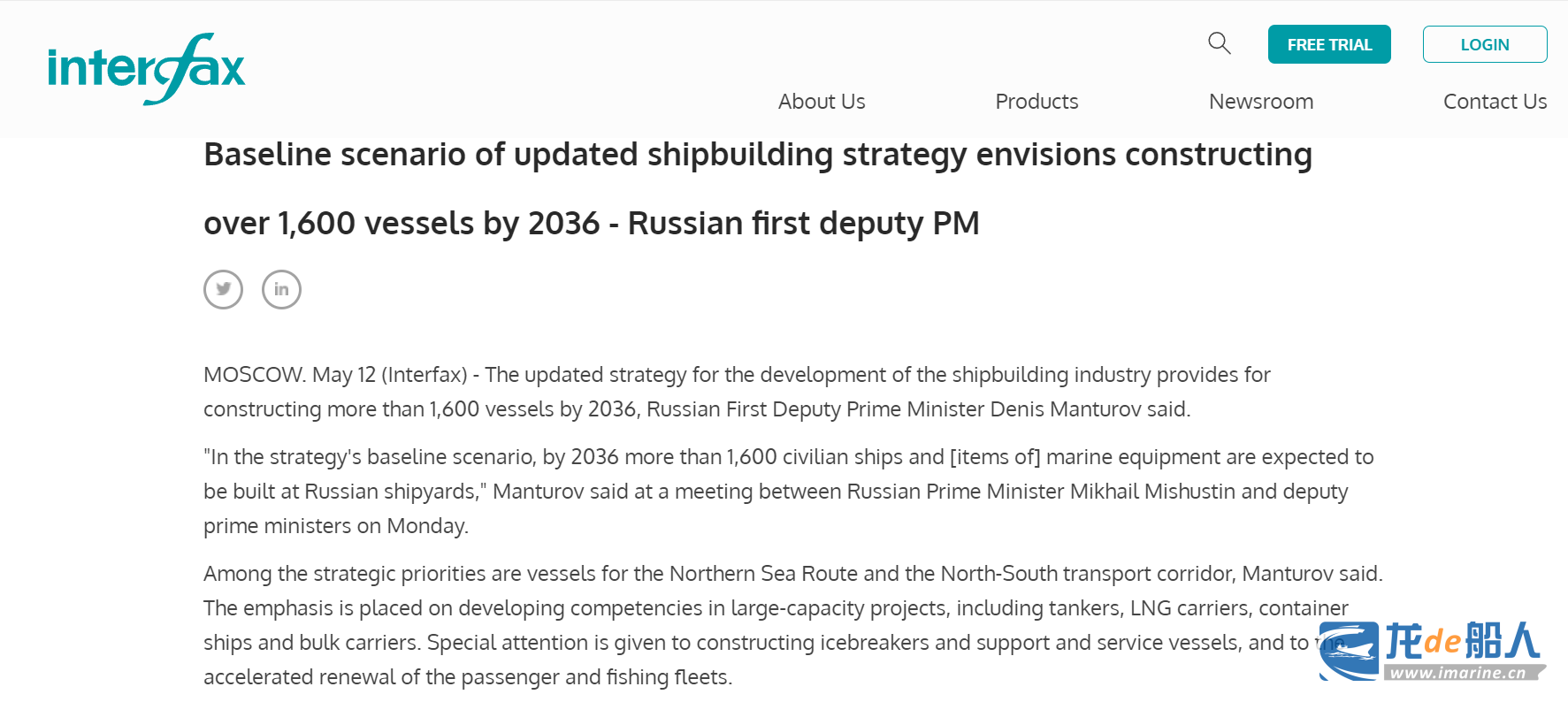Viewport: 1568px width, 702px height.
Task: Open the search magnifier icon
Action: [1220, 43]
